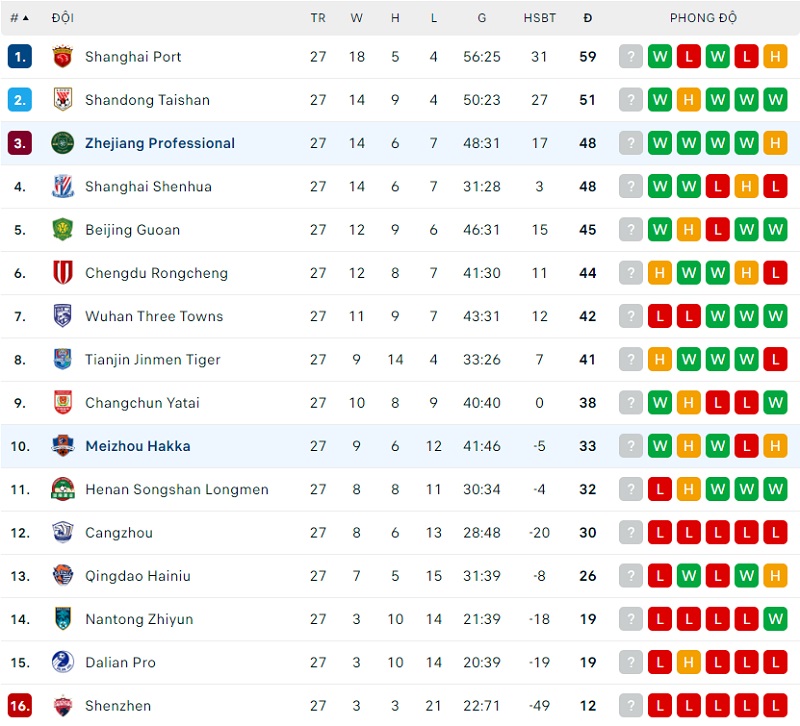The width and height of the screenshot is (800, 726).
Task: Sort standings by the Đ points header
Action: point(588,18)
